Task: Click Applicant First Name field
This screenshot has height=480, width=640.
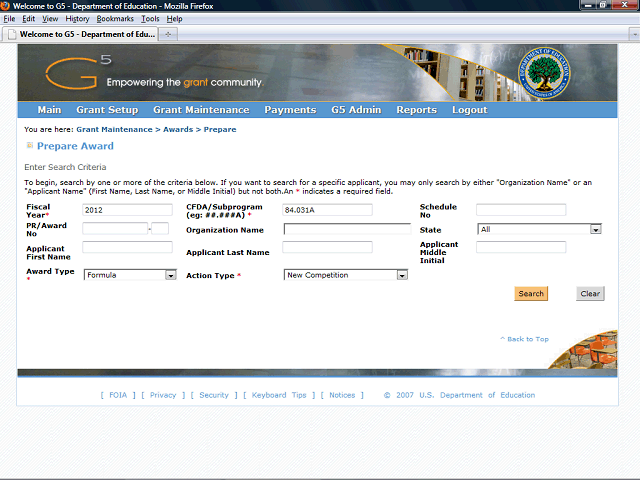Action: click(x=127, y=247)
